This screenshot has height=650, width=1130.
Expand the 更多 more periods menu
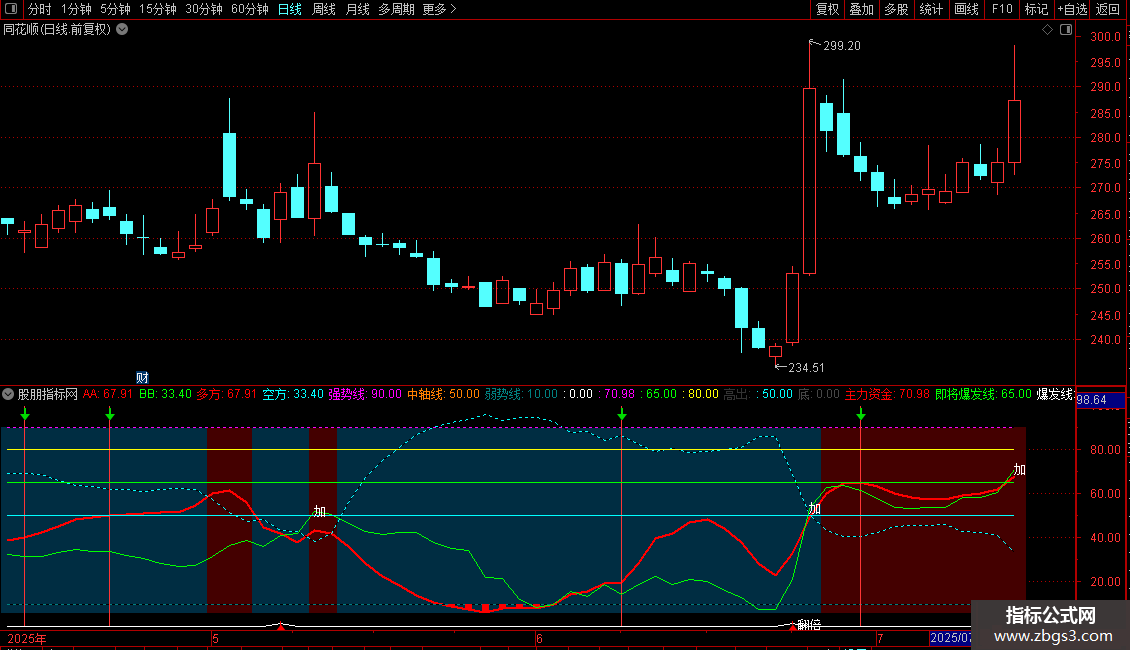coord(440,9)
